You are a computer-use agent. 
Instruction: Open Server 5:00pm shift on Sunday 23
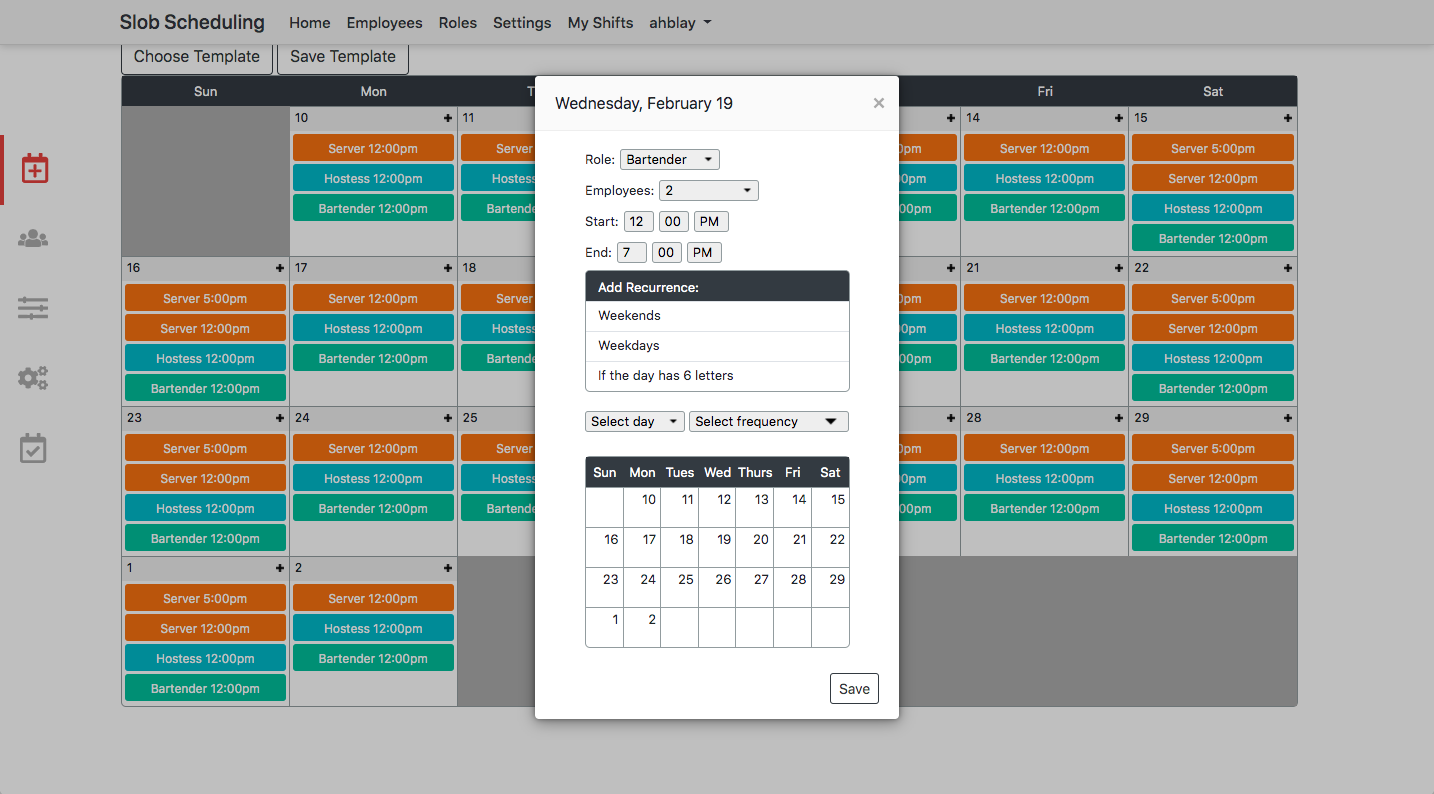tap(205, 449)
